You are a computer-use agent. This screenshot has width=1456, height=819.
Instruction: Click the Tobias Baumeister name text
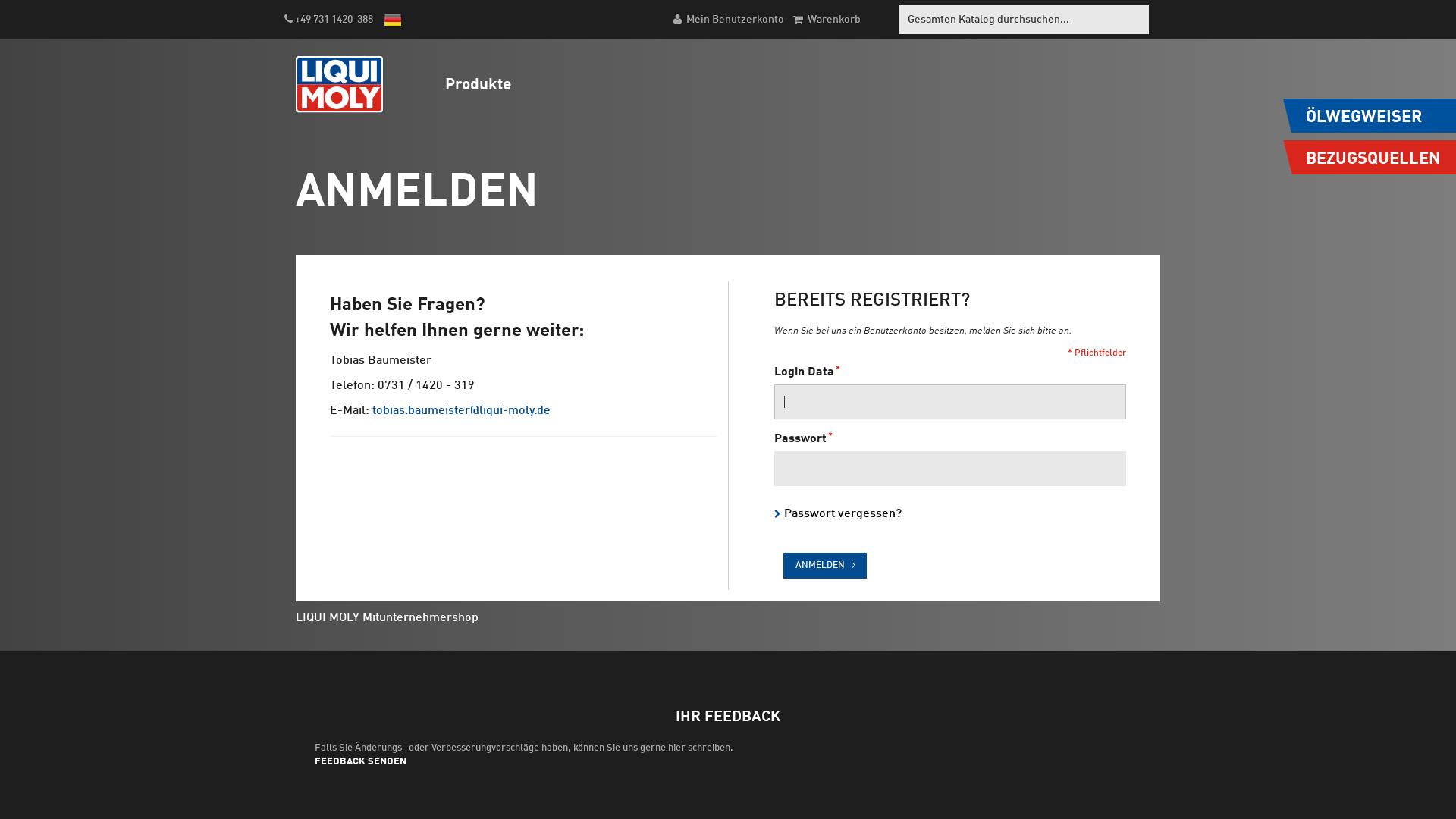381,361
